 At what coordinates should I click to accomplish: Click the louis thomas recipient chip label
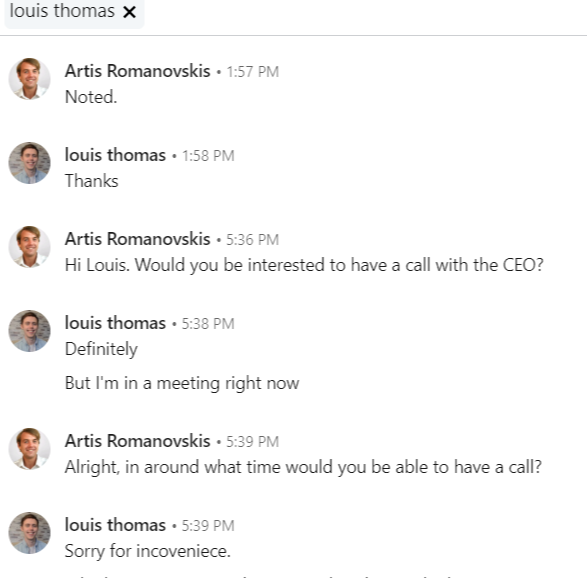(62, 11)
